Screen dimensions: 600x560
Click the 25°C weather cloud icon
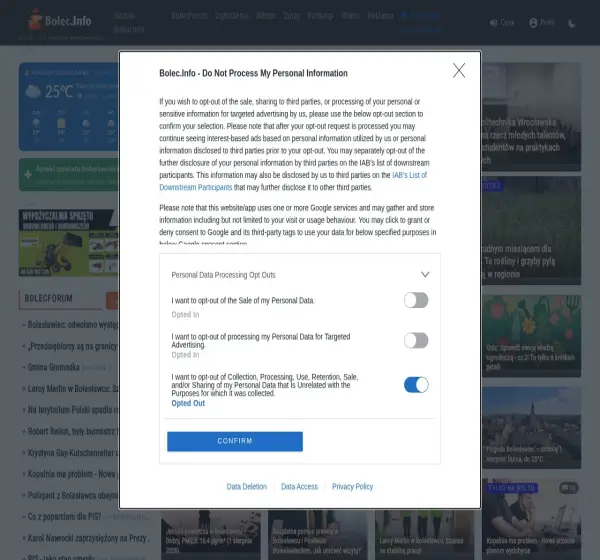(x=33, y=91)
